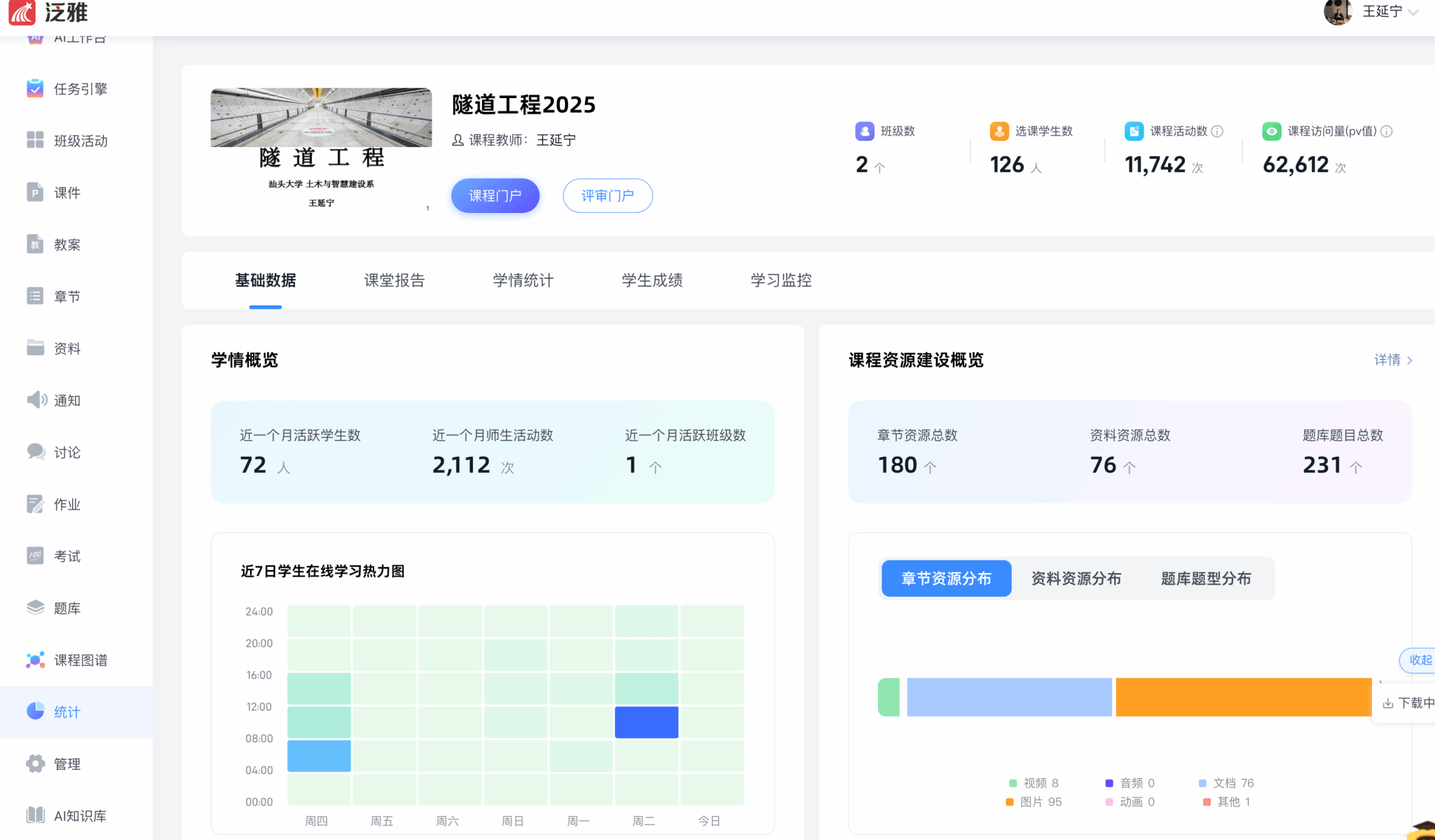Click info icon beside 课程访问量(pv值)

(x=1386, y=131)
